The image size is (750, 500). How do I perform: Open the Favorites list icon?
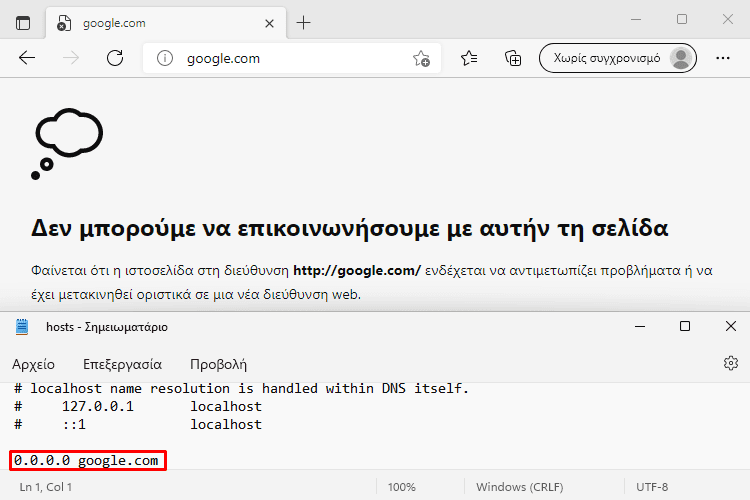[469, 58]
